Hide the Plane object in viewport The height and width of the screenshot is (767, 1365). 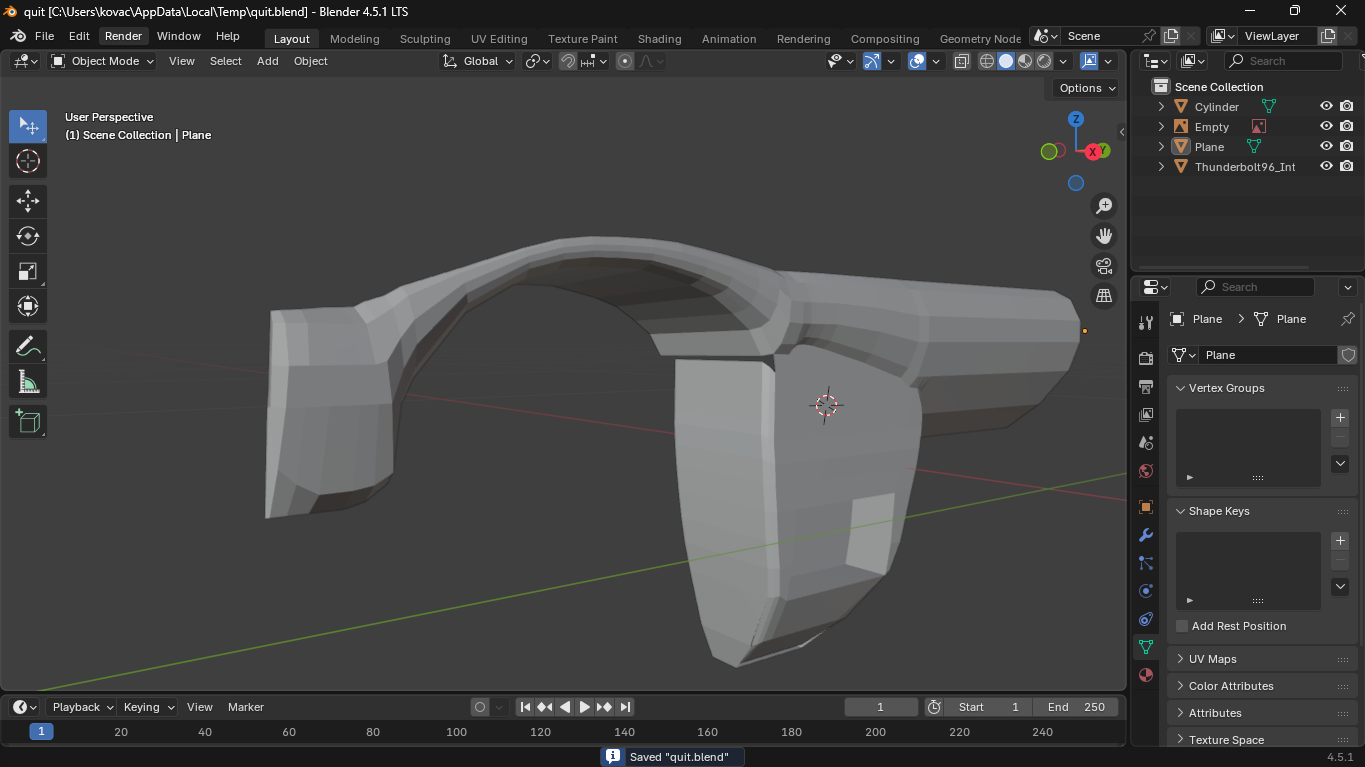pyautogui.click(x=1326, y=146)
